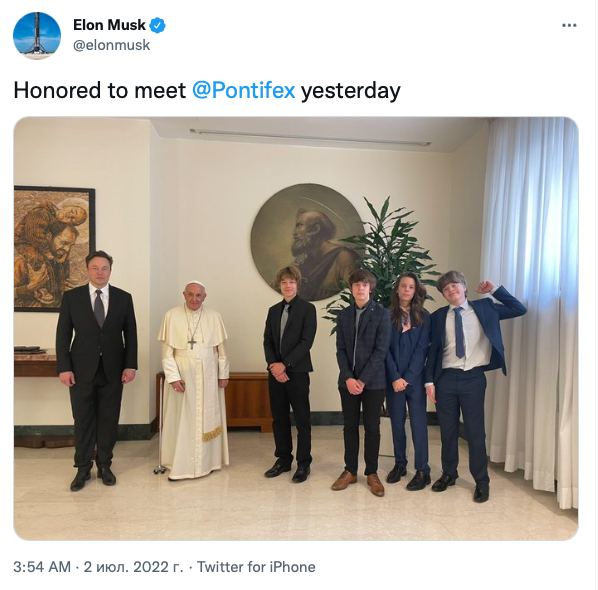The image size is (598, 590).
Task: Follow the @Pontifex mention link
Action: (244, 90)
